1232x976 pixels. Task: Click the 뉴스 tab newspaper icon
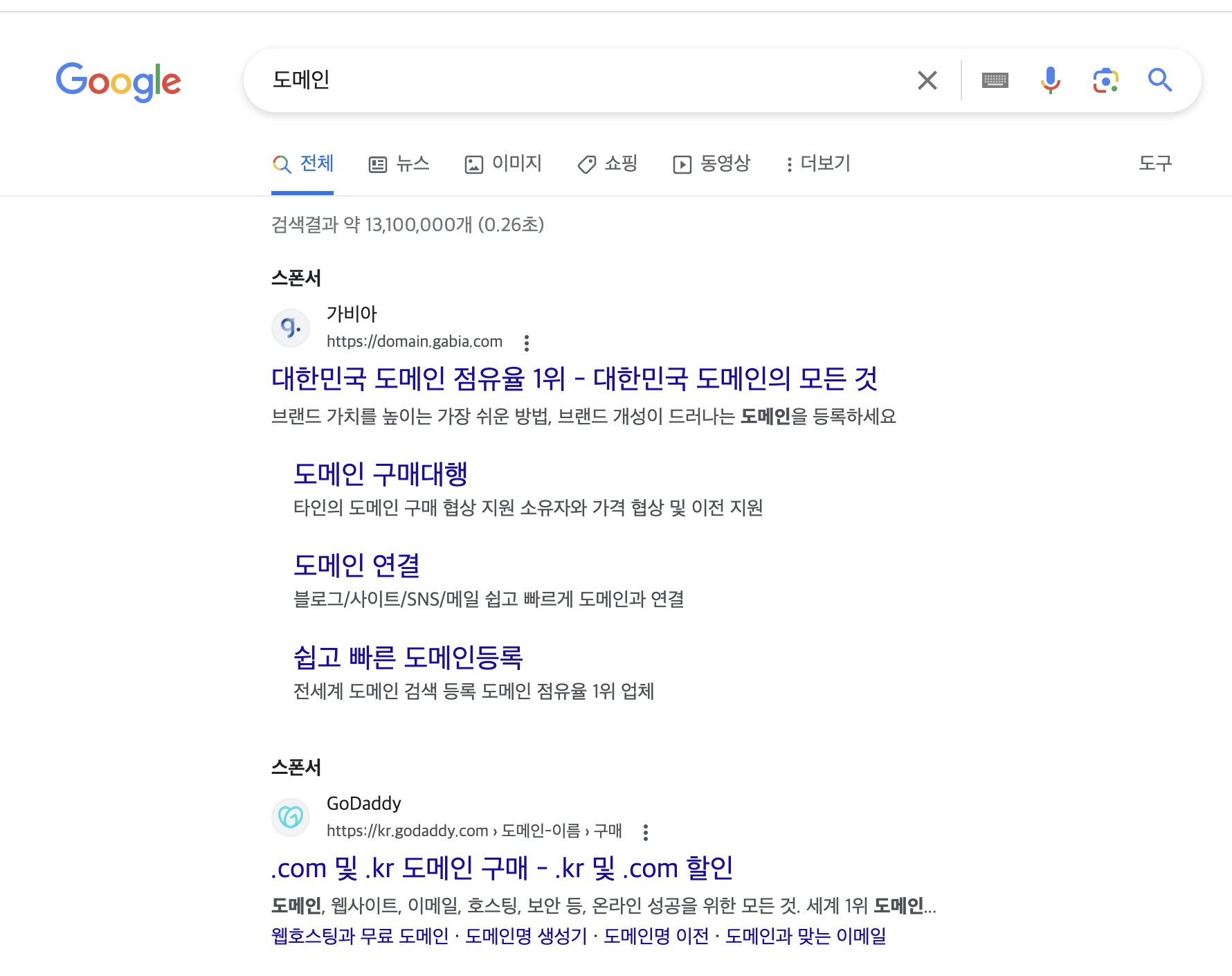pyautogui.click(x=378, y=164)
